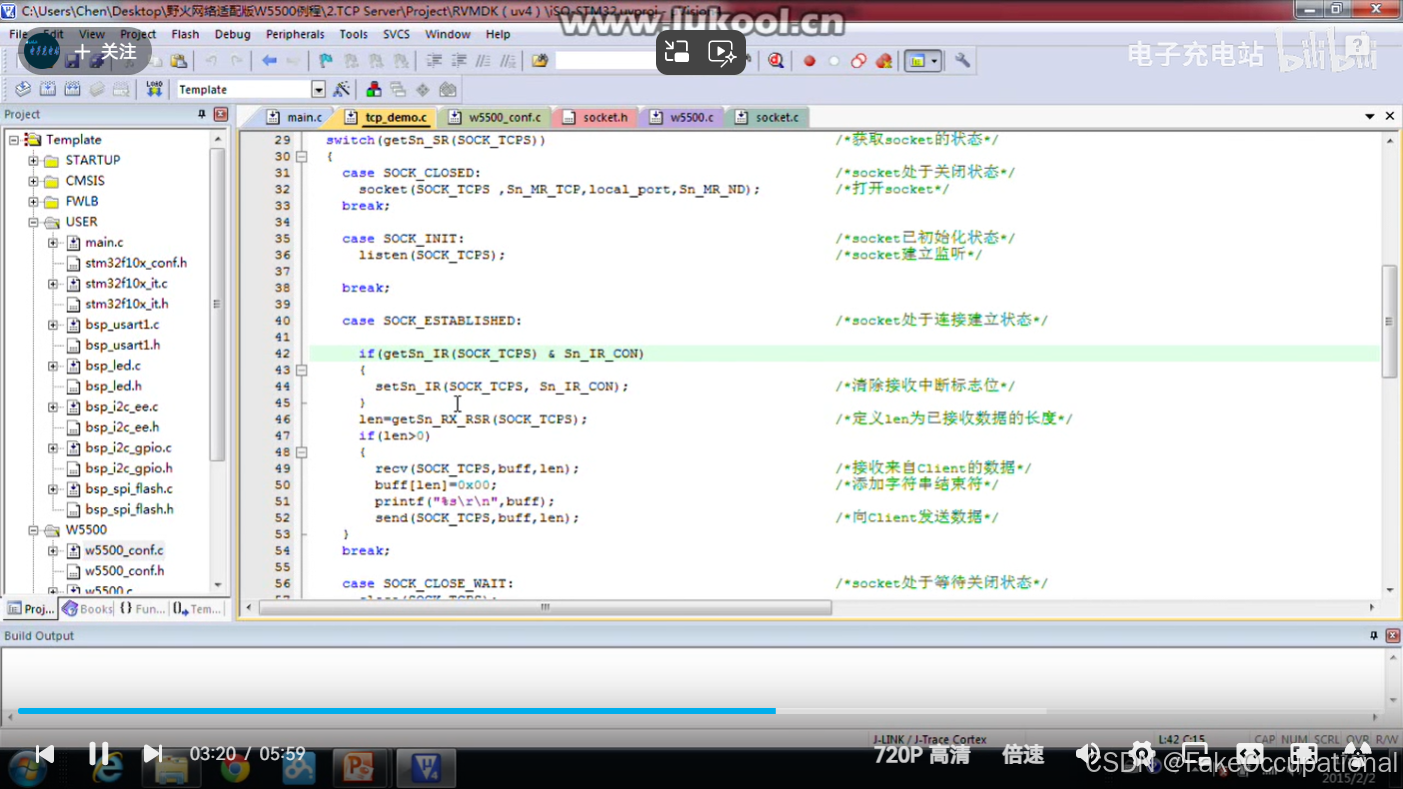This screenshot has height=789, width=1403.
Task: Open the editor tab list dropdown arrow
Action: tap(1369, 117)
